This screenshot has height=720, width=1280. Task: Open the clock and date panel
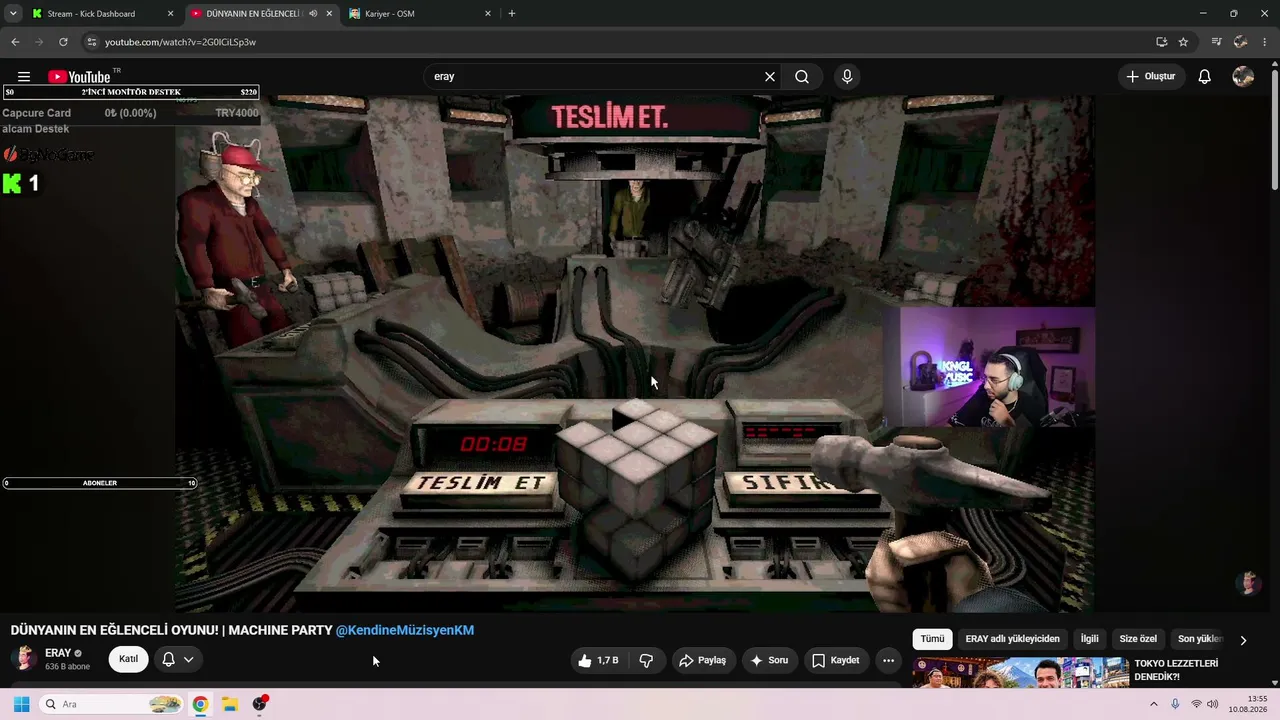[1247, 704]
